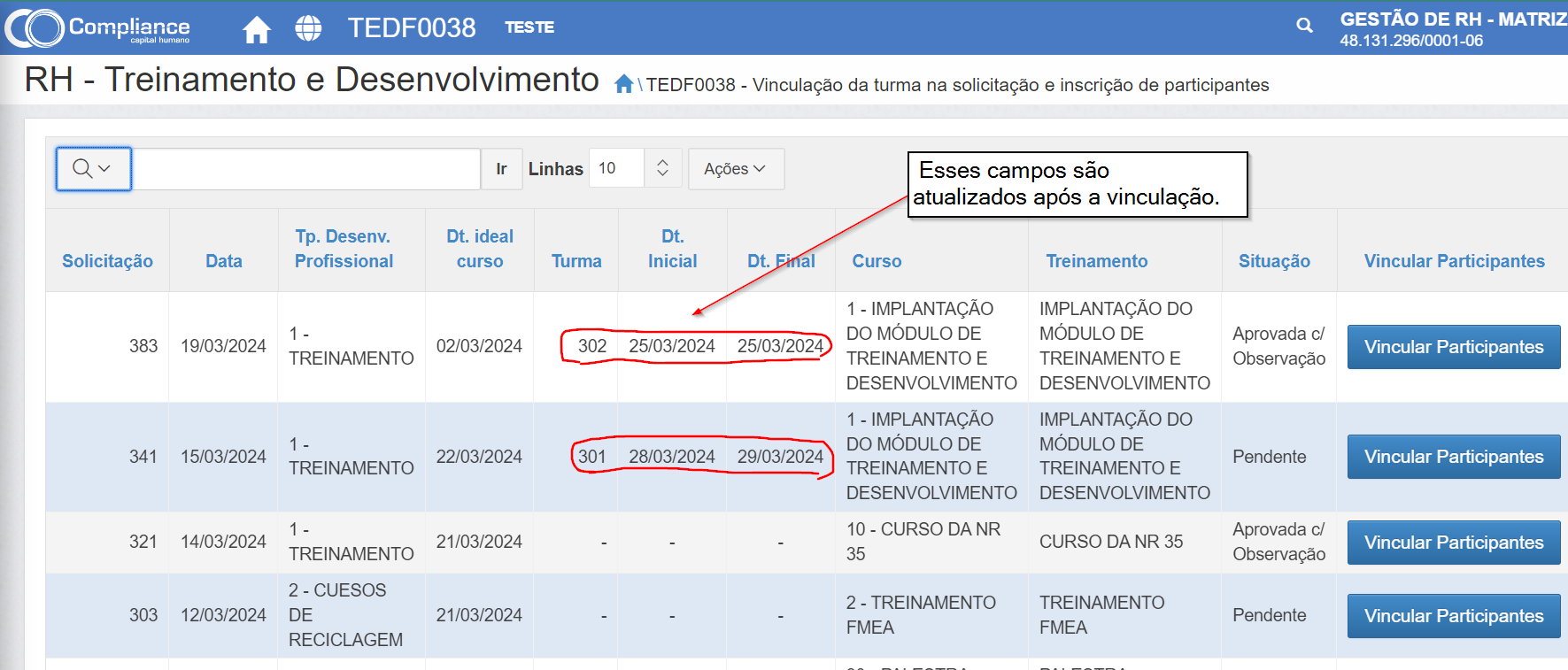Click the 28/03/2024 initial date cell
This screenshot has height=670, width=1568.
(x=672, y=457)
